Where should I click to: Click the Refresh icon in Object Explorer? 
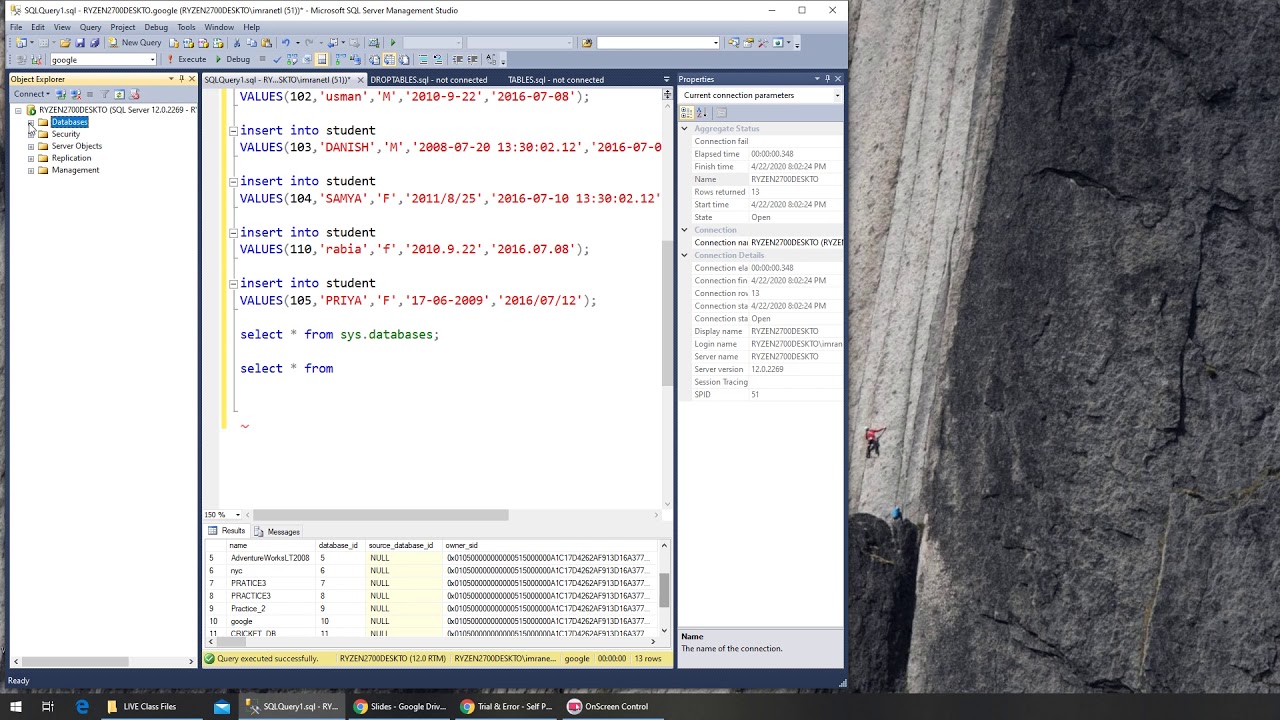pos(119,94)
